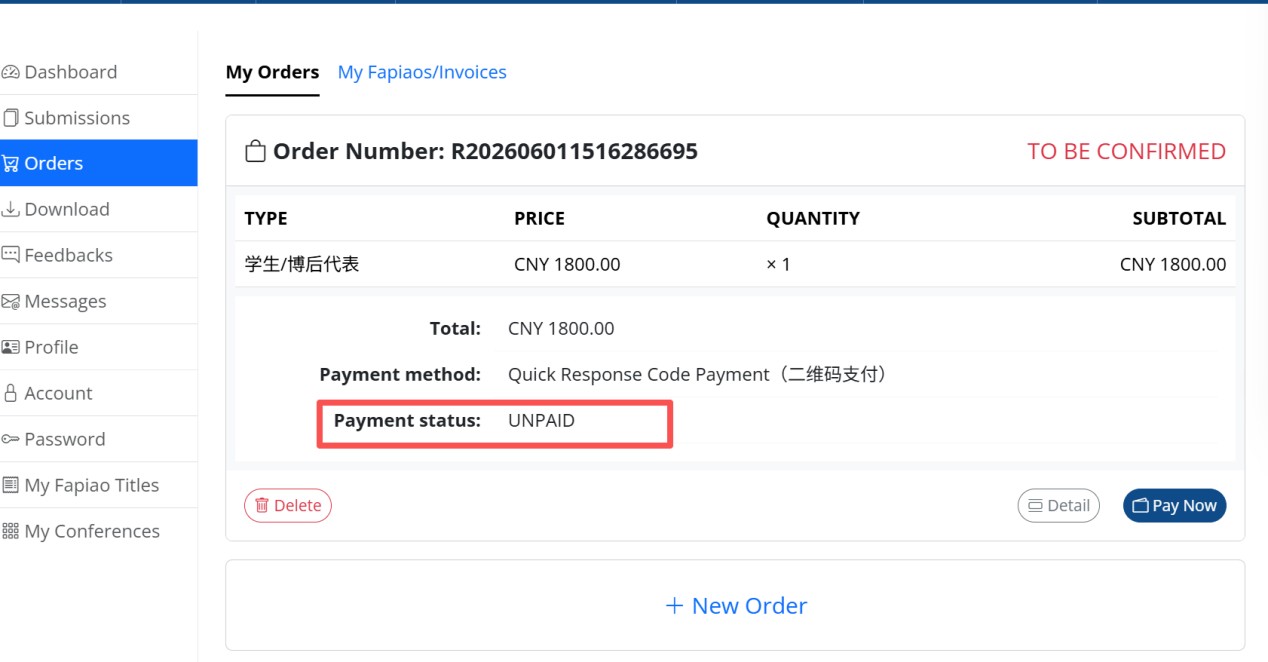
Task: Click the Messages envelope icon
Action: click(x=11, y=301)
